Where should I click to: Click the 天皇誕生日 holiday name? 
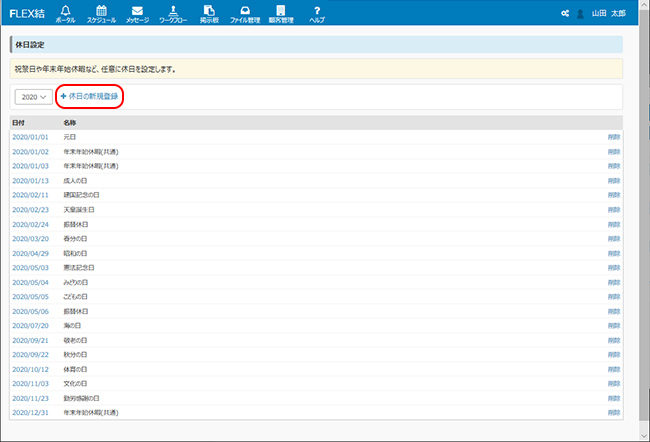[x=79, y=210]
